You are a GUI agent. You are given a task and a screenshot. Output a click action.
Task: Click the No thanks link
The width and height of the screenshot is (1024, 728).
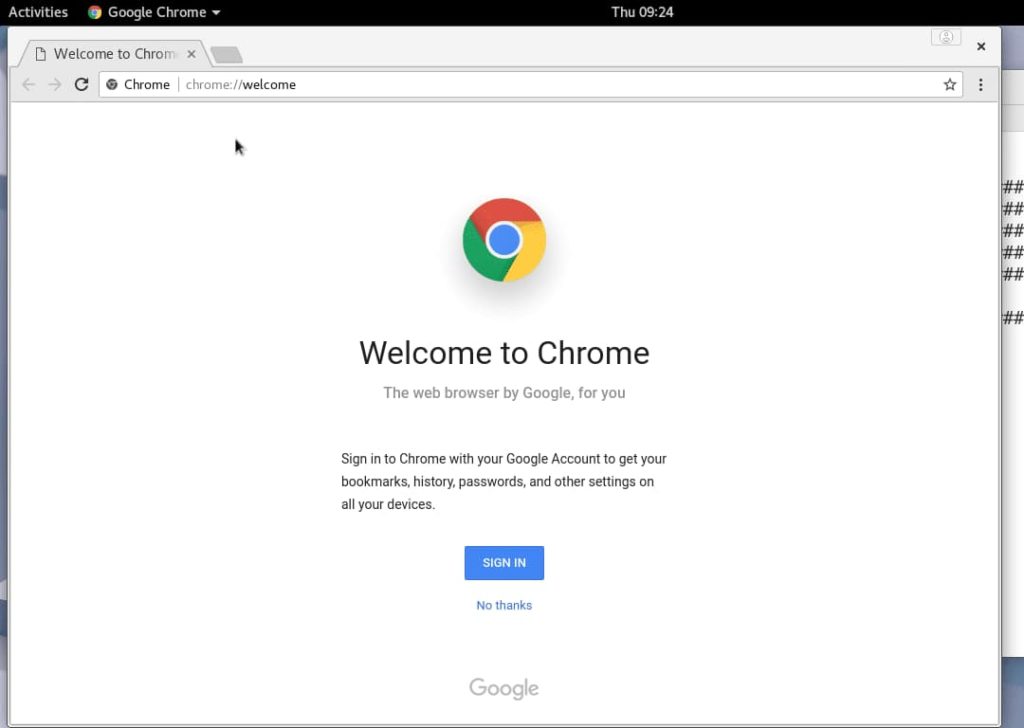[x=504, y=605]
